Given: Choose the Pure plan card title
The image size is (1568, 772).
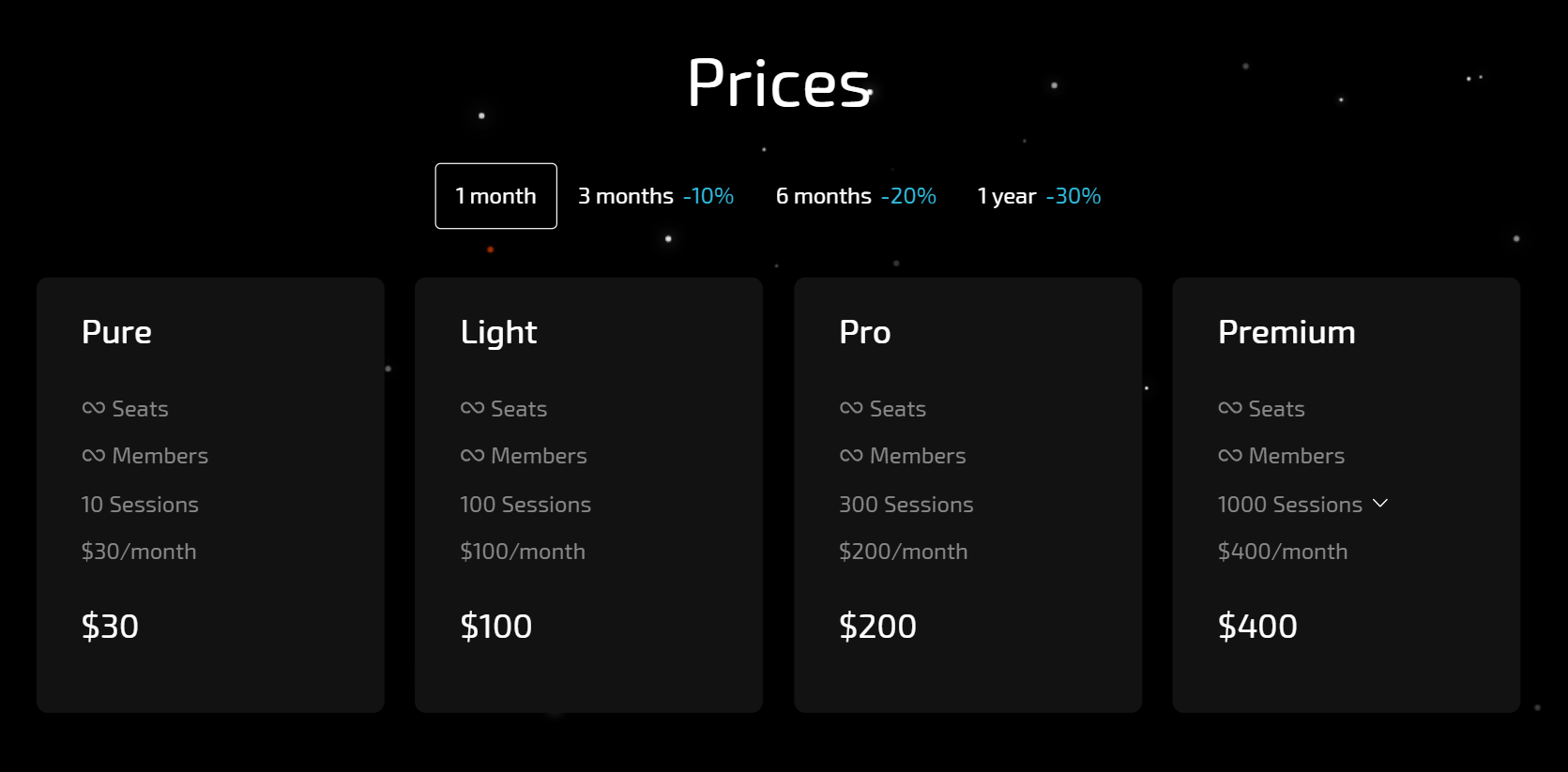Looking at the screenshot, I should (x=116, y=332).
